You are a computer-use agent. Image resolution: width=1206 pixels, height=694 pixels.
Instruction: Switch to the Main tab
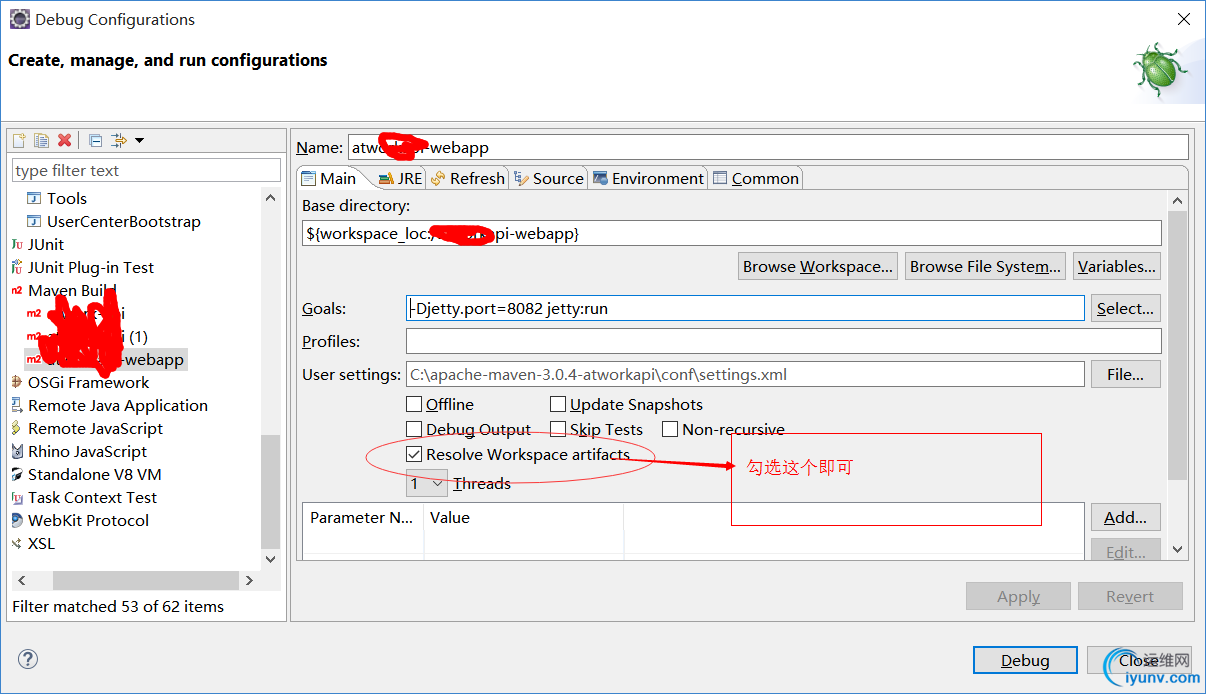(x=329, y=178)
